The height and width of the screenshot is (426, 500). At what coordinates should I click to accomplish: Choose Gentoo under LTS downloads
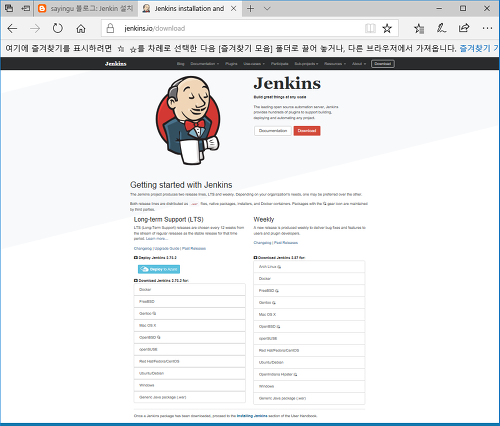(190, 314)
